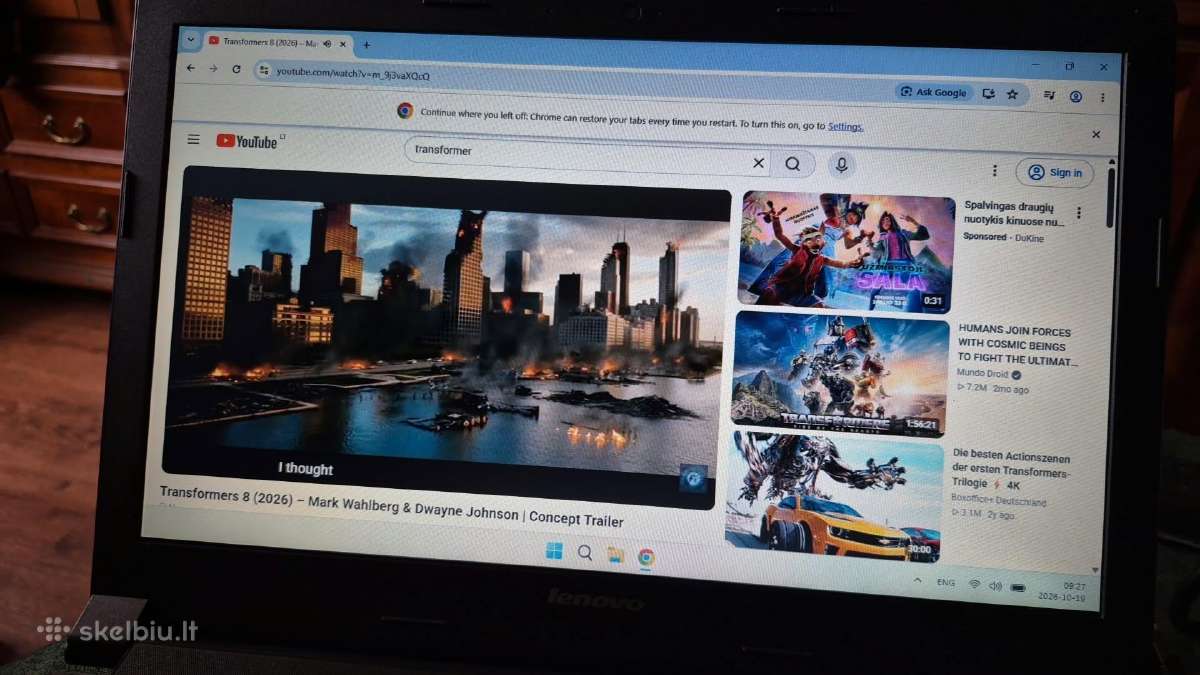
Task: Open the Mundo Droid Transformers thumbnail
Action: (x=841, y=374)
